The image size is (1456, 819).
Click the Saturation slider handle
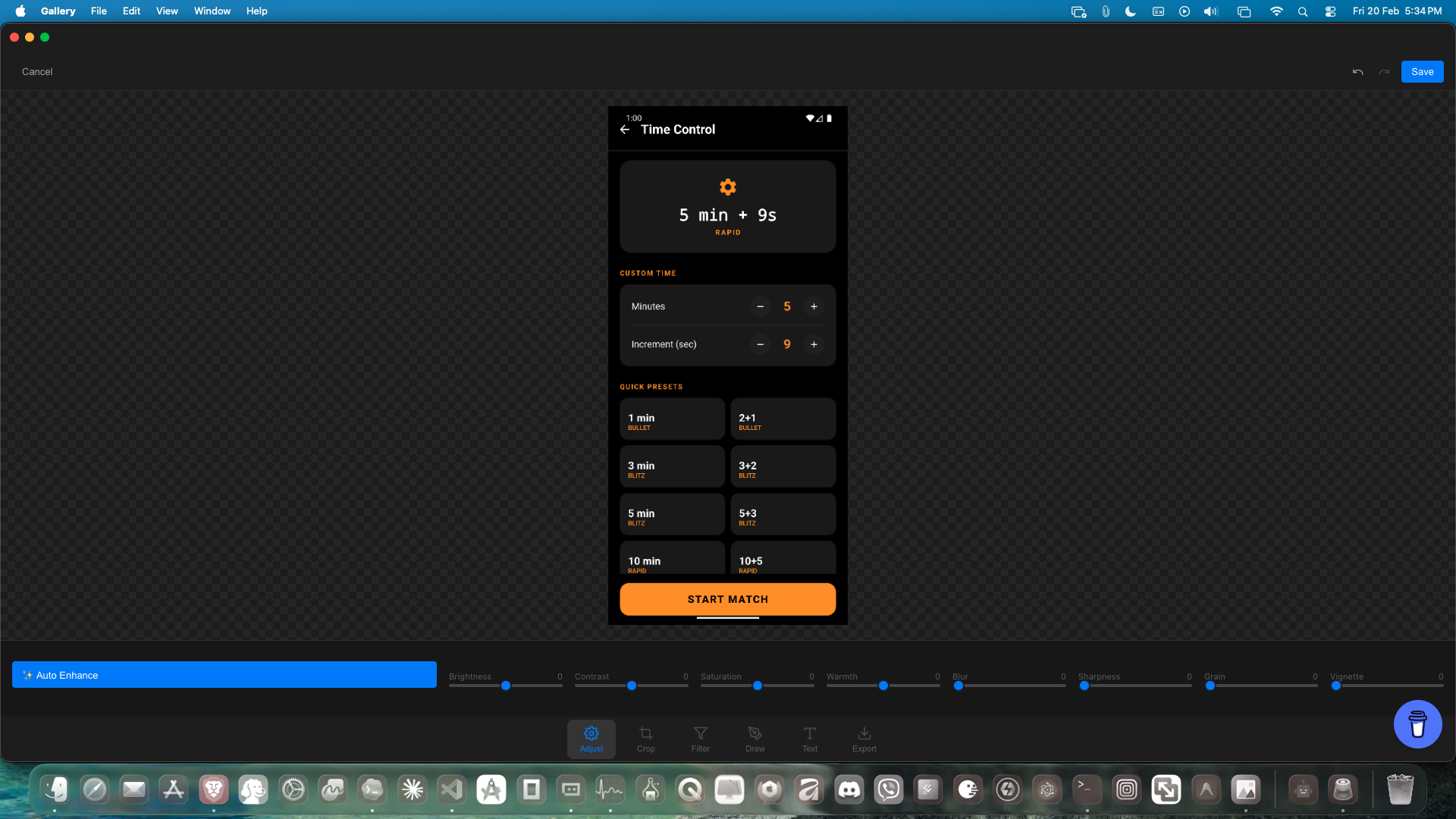tap(758, 686)
